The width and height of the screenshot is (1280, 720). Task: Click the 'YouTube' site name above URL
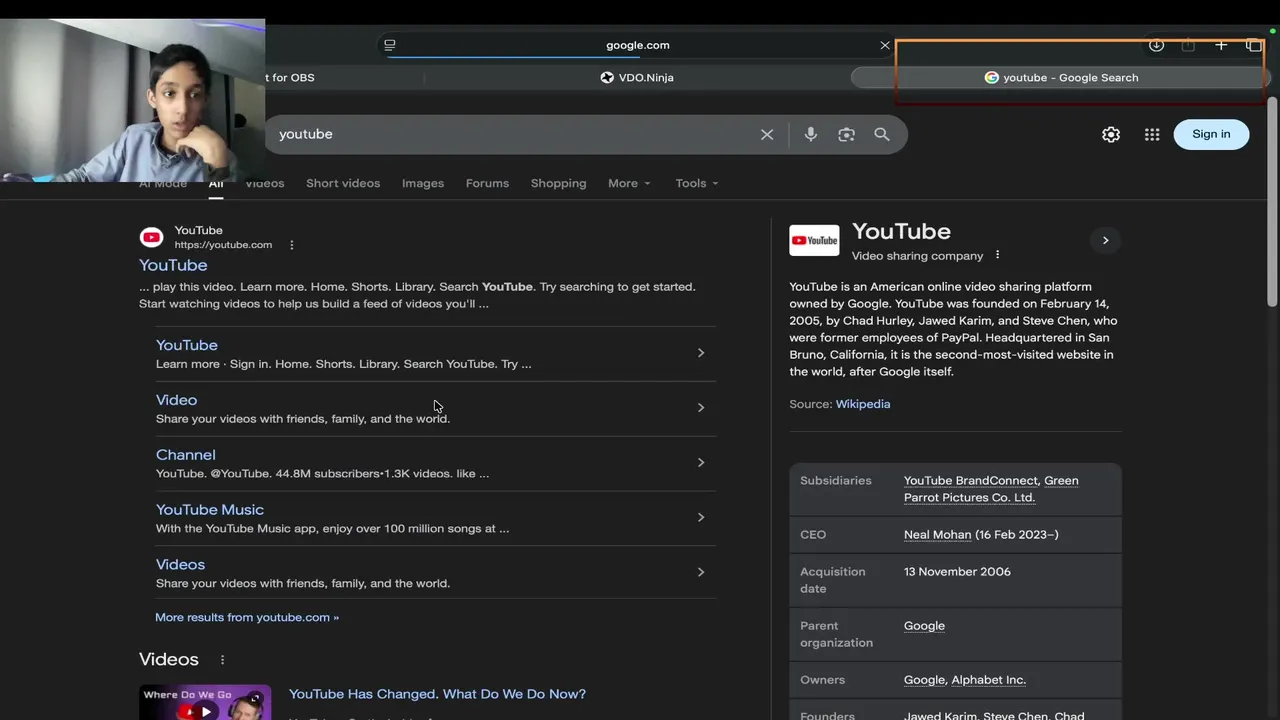pos(198,230)
